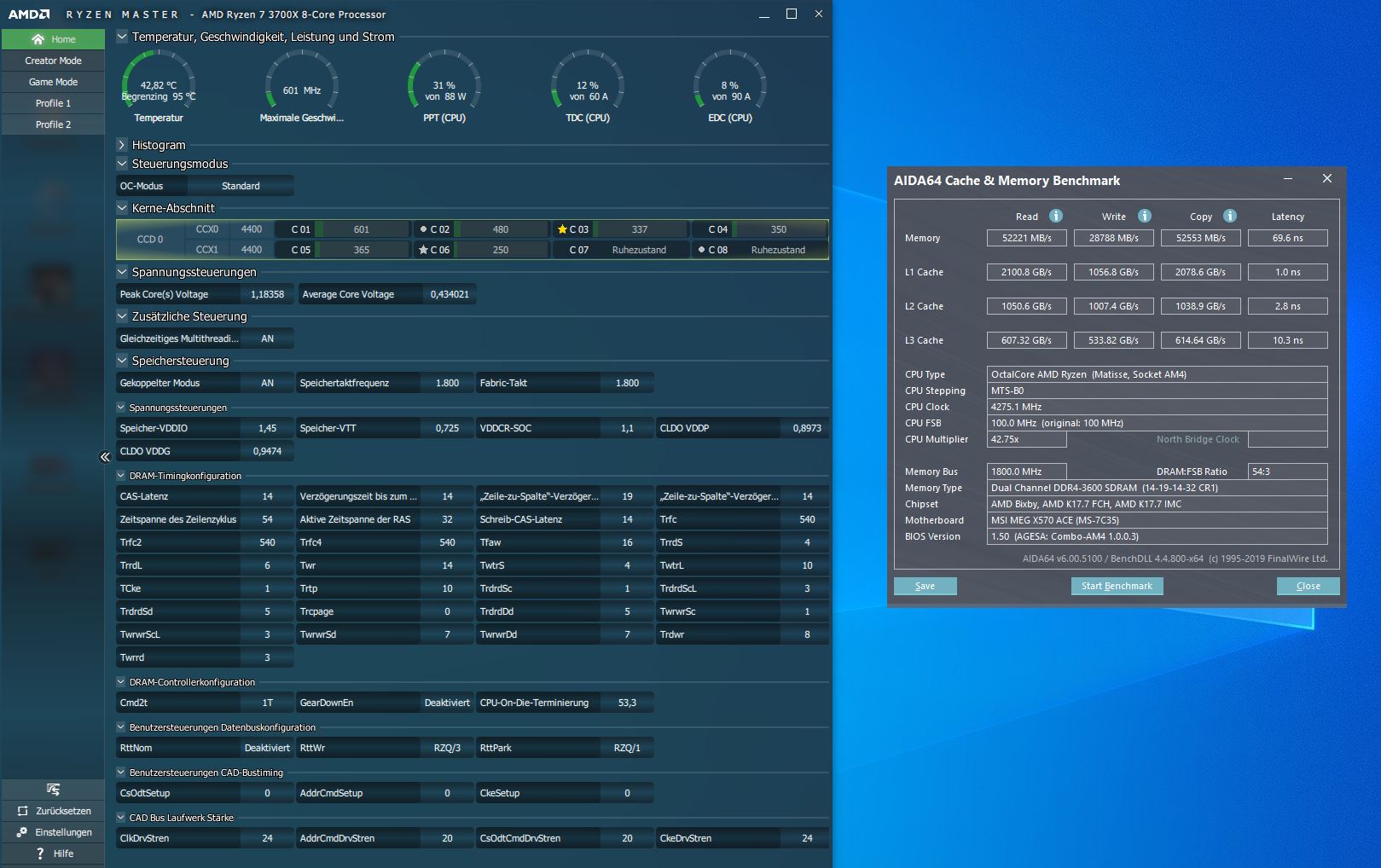The image size is (1381, 868).
Task: Click Start Benchmark in AIDA64
Action: [1117, 586]
